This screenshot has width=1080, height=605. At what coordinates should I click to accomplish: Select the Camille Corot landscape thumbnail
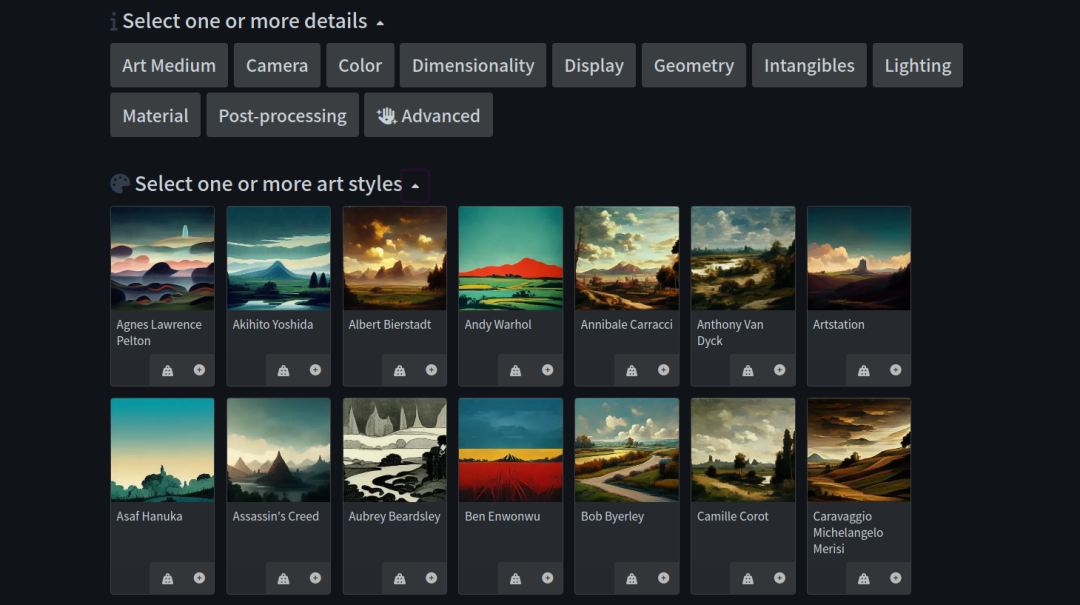(x=742, y=450)
